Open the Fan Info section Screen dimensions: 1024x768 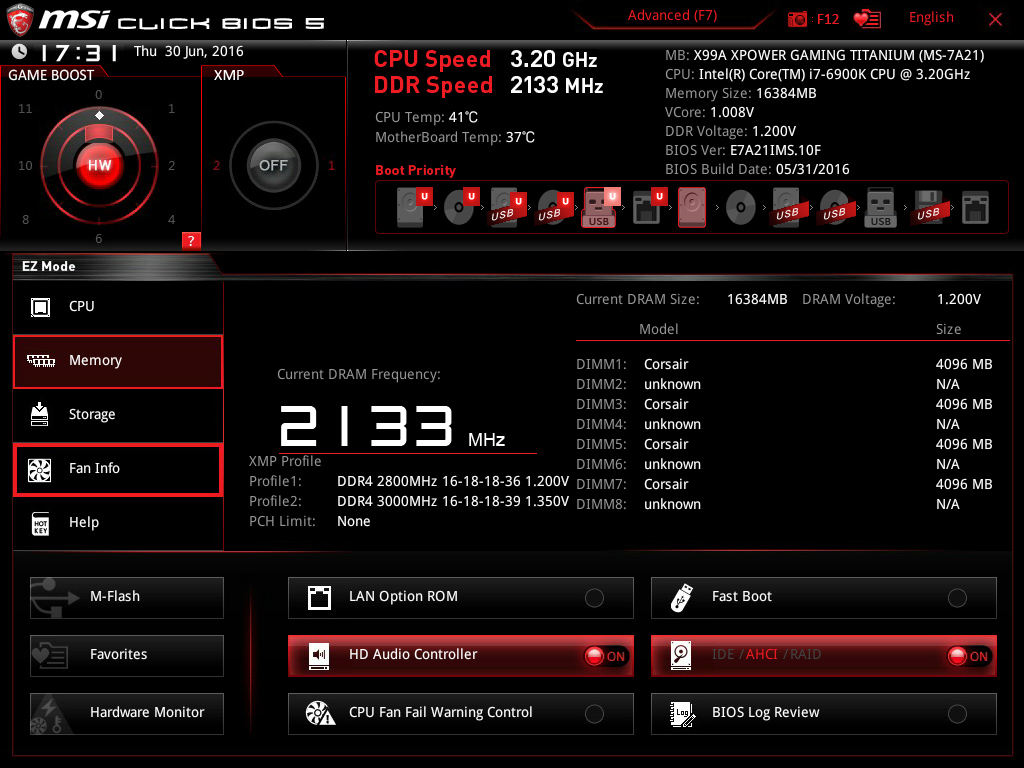[x=118, y=469]
